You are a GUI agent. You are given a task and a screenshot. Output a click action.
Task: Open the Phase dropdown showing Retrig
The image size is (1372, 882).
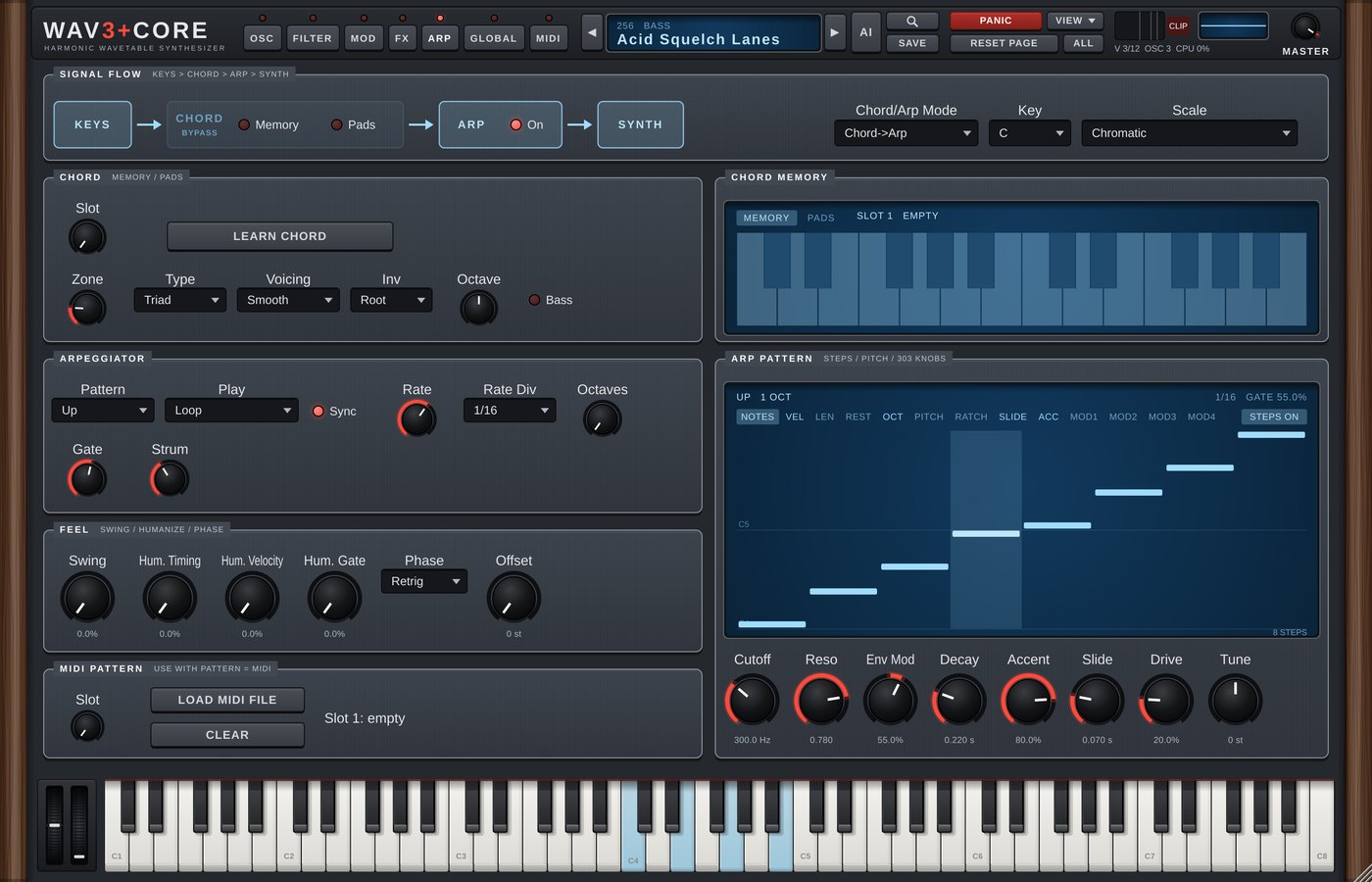click(x=423, y=581)
